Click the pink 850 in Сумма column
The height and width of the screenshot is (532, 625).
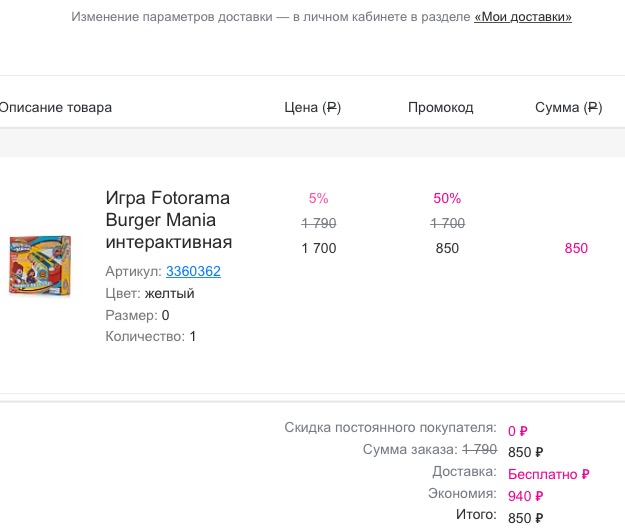[x=576, y=248]
